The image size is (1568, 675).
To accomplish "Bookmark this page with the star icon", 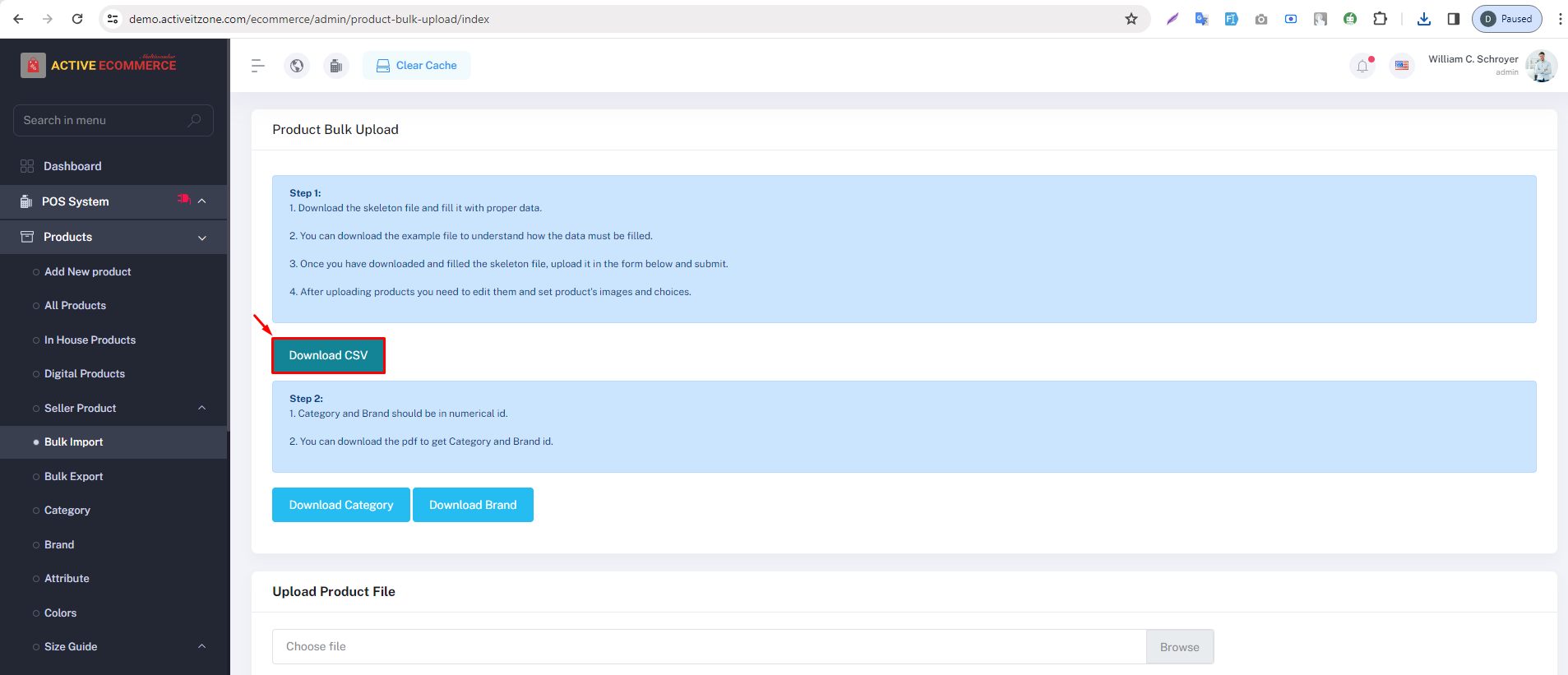I will (1131, 19).
